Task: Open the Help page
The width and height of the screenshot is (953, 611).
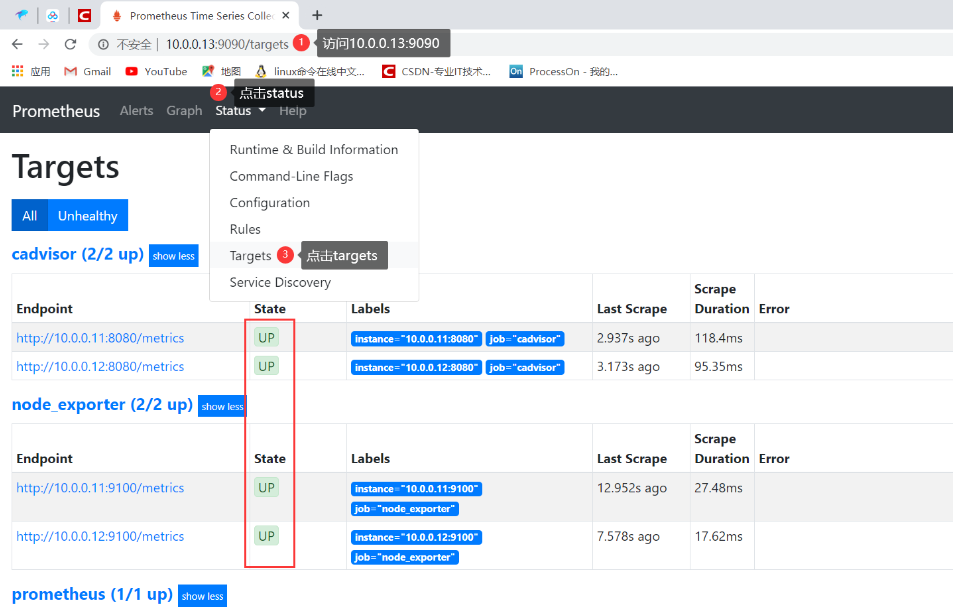Action: tap(292, 111)
